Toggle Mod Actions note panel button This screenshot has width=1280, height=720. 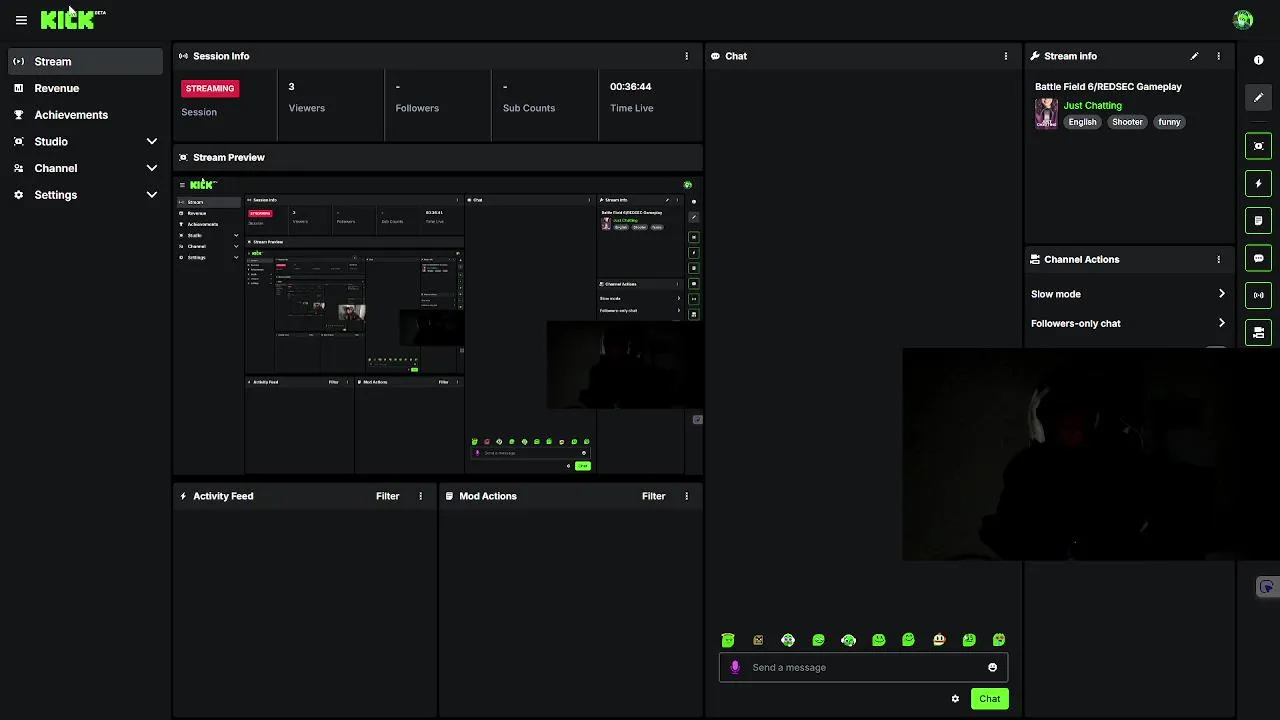[x=1259, y=221]
